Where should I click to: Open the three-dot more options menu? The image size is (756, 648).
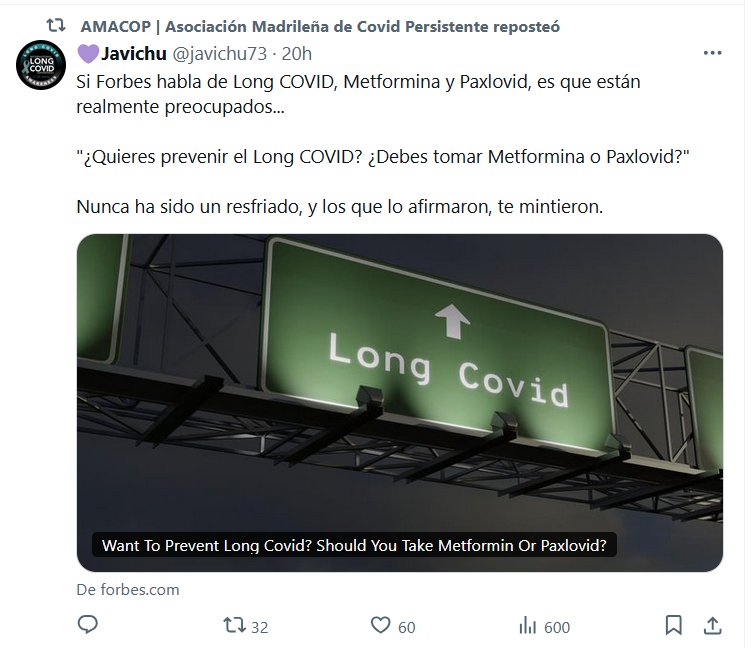point(712,53)
